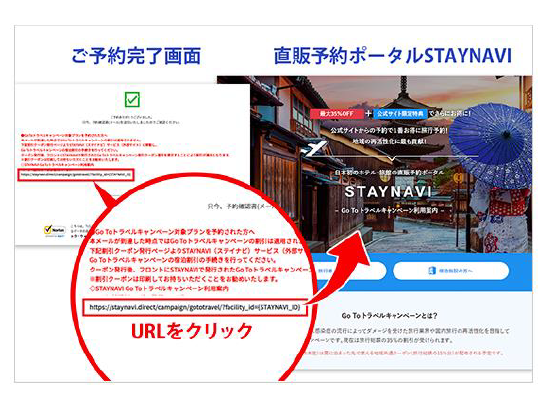Image resolution: width=556 pixels, height=398 pixels.
Task: Click the left white pill button for travelers
Action: pos(349,271)
